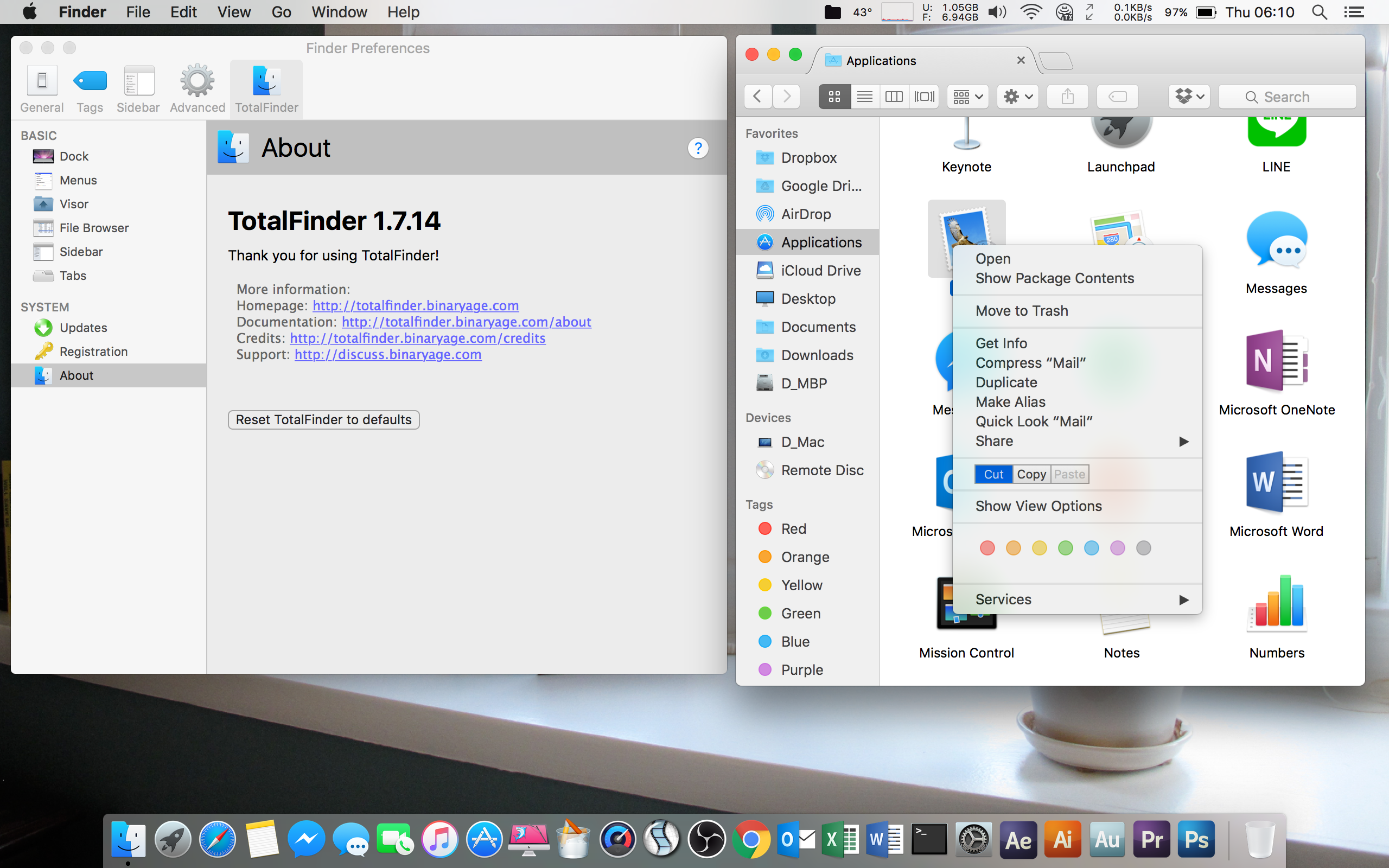Image resolution: width=1389 pixels, height=868 pixels.
Task: Open the General preferences tab
Action: (x=41, y=89)
